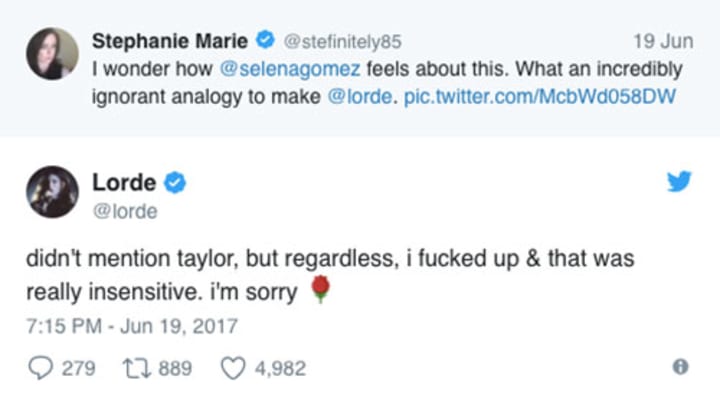The height and width of the screenshot is (400, 720).
Task: Click the @lorde mention in Stephanie's tweet
Action: (368, 98)
